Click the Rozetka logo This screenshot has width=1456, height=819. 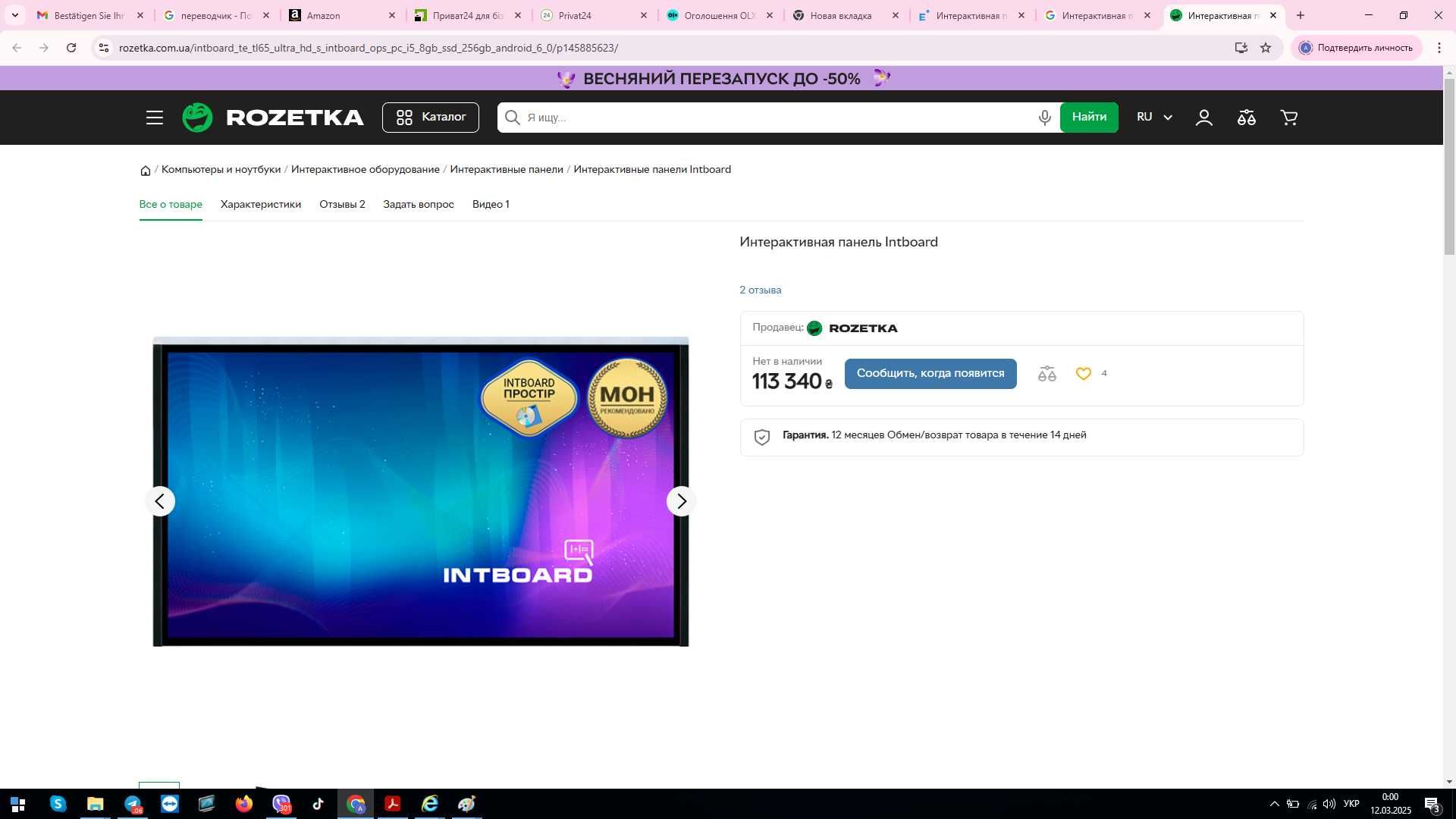point(273,118)
